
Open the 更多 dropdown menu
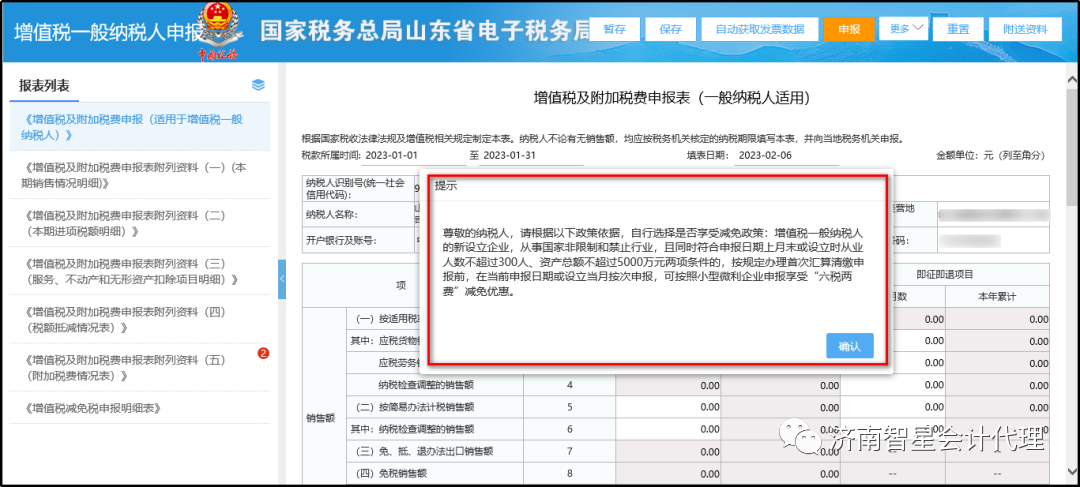(x=904, y=29)
